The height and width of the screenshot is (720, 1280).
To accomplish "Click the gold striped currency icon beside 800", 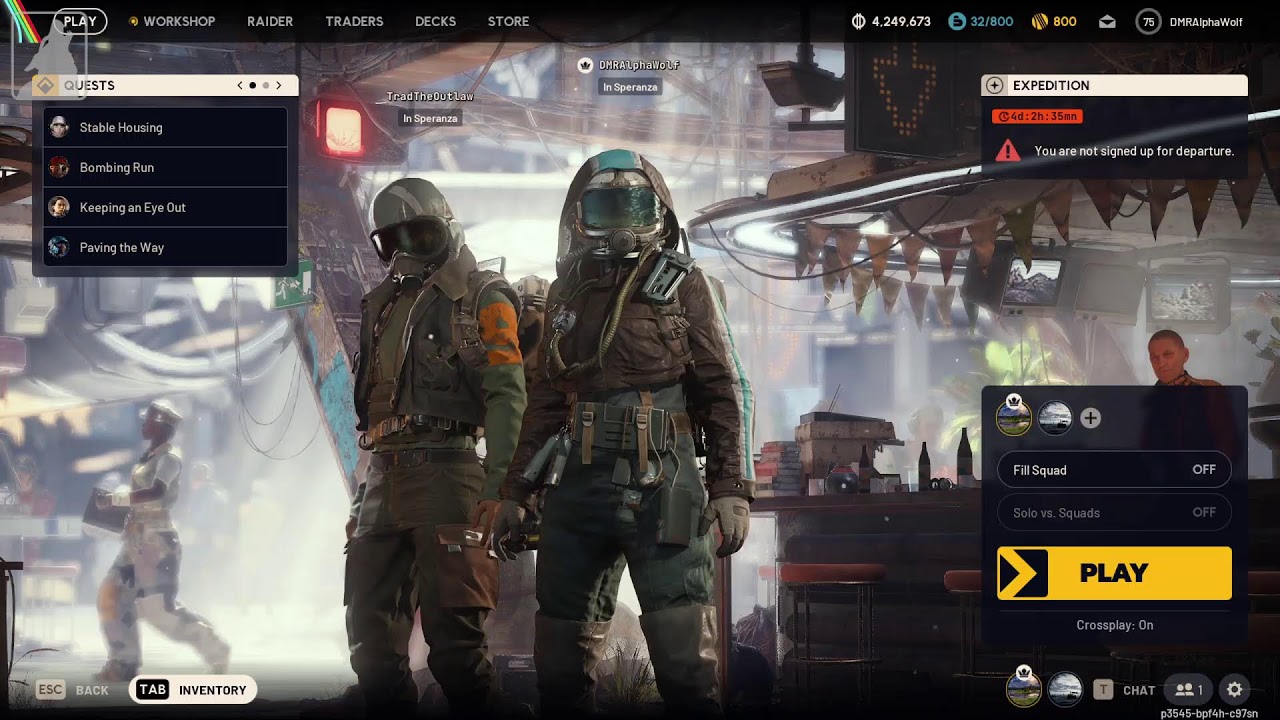I will pos(1039,21).
